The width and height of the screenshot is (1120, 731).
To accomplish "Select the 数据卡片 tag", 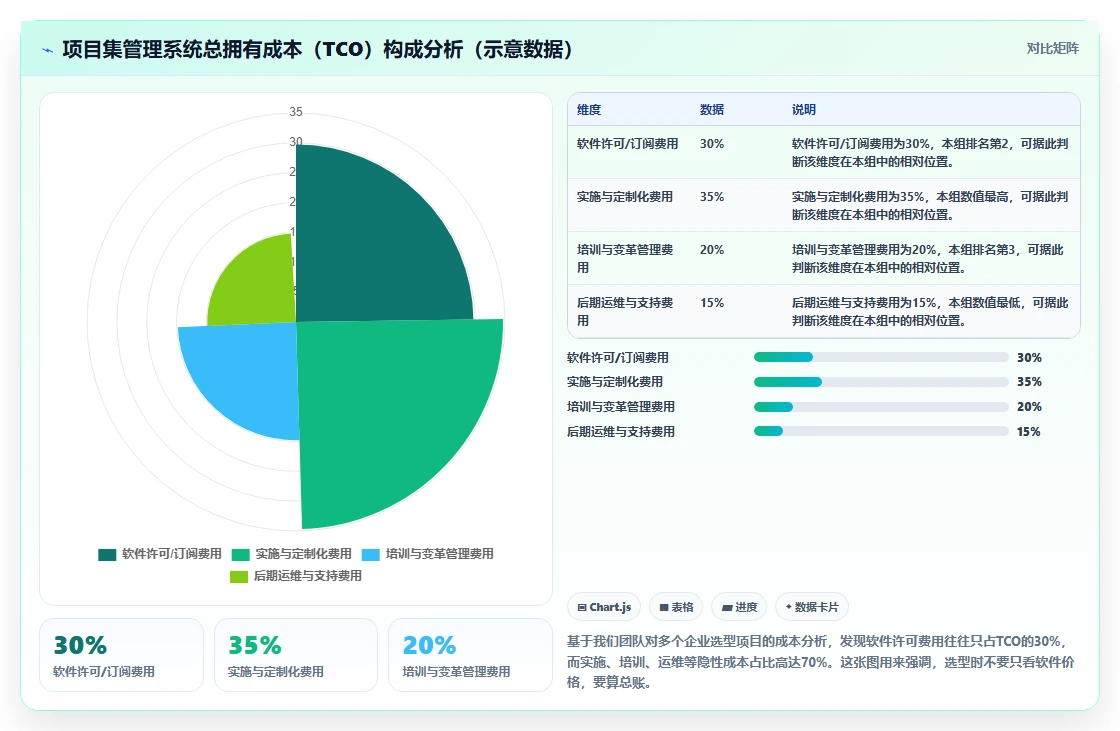I will click(811, 607).
